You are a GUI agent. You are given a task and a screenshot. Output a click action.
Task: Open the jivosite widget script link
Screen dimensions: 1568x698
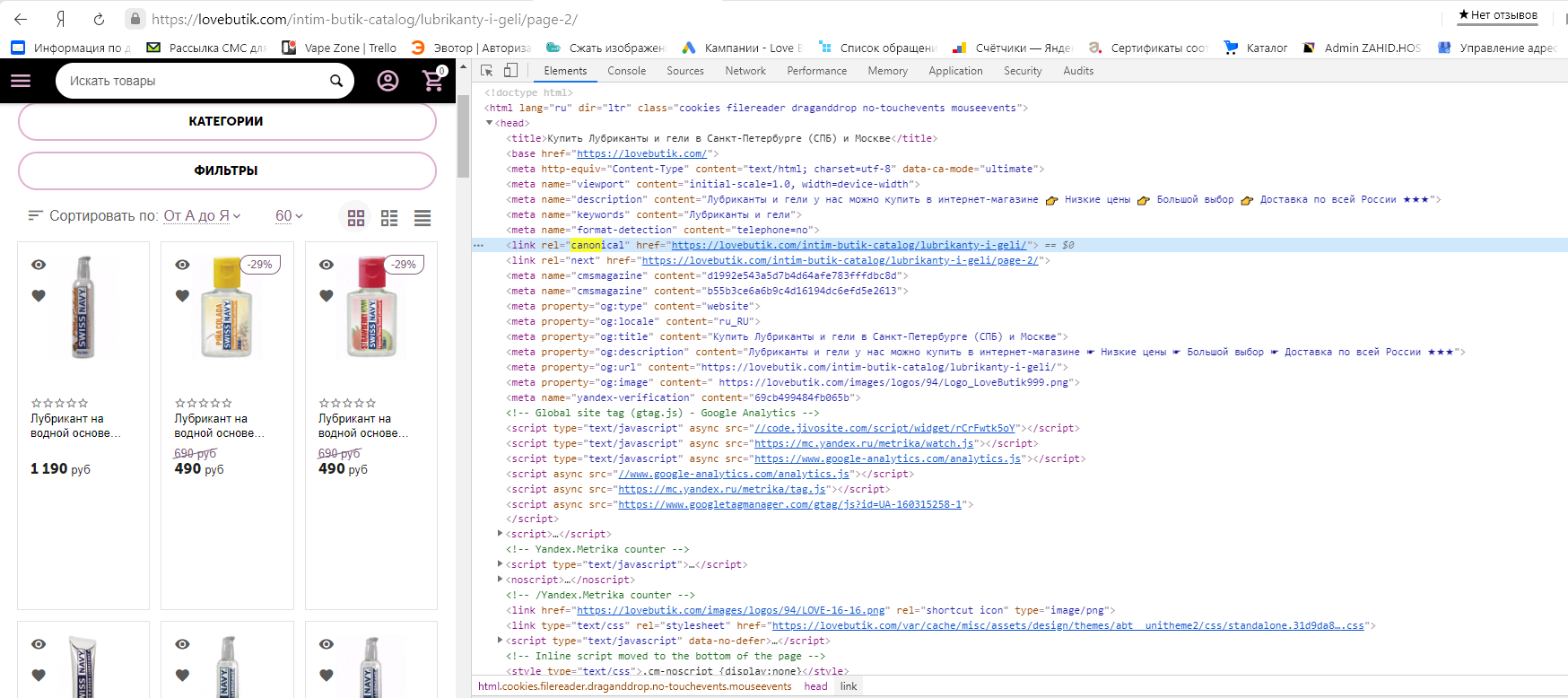click(x=884, y=428)
